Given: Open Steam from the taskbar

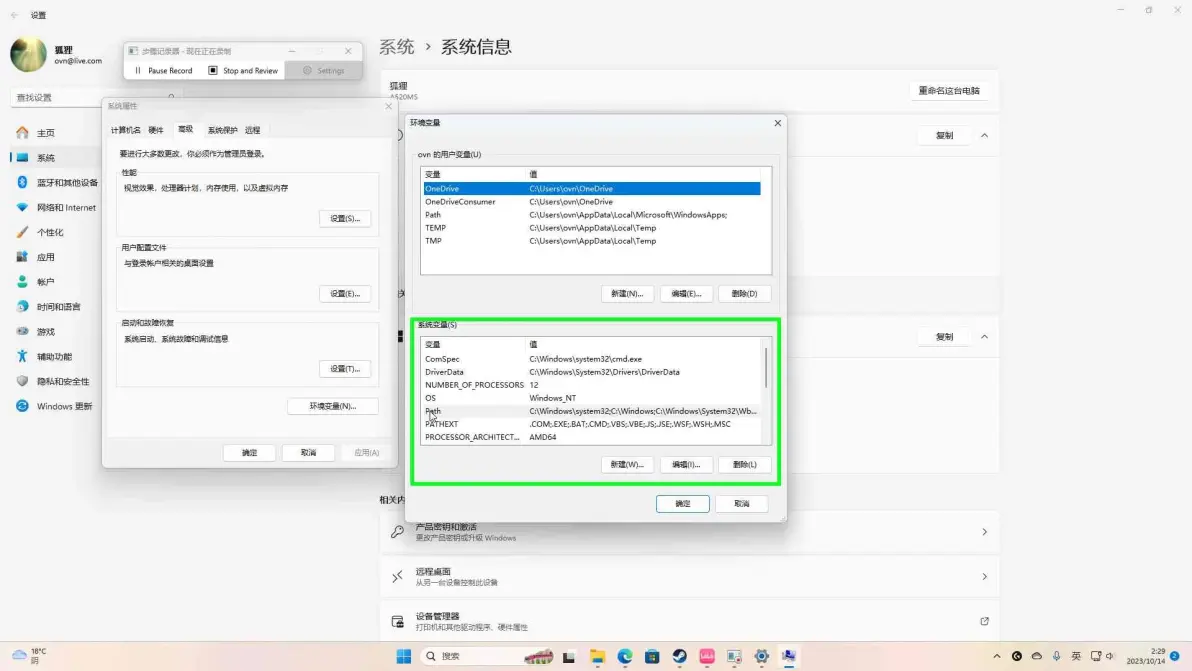Looking at the screenshot, I should coord(680,656).
